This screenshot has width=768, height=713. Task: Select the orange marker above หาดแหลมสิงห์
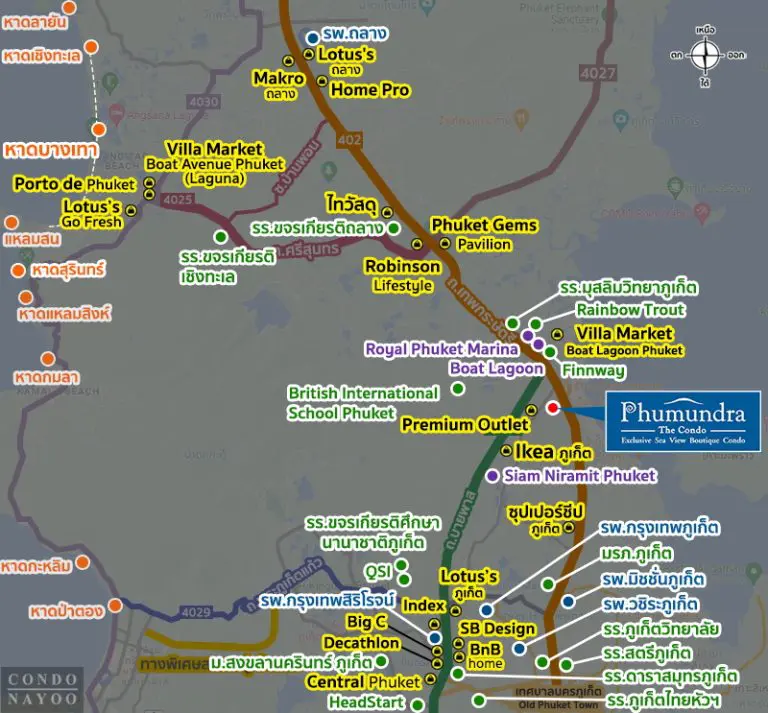[x=25, y=297]
